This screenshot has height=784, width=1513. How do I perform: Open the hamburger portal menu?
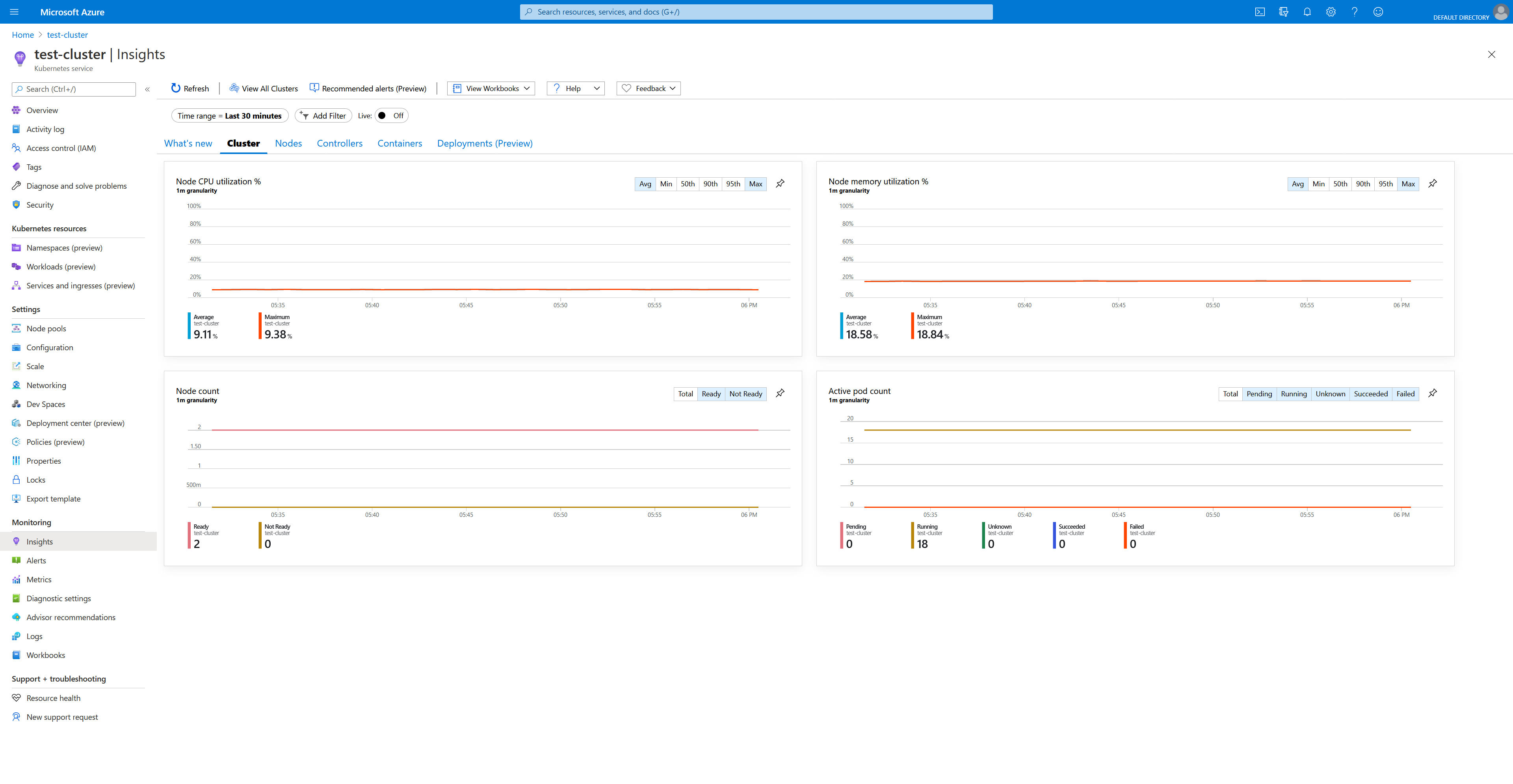[14, 12]
